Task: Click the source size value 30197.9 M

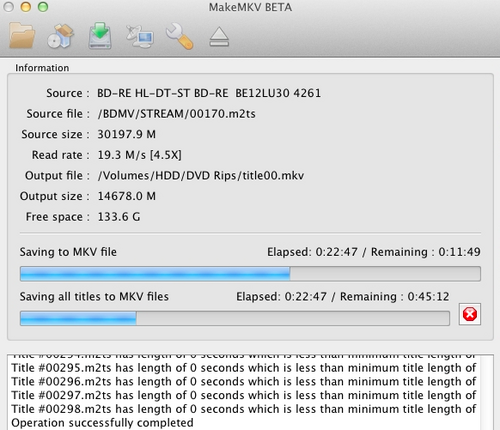Action: click(x=126, y=134)
